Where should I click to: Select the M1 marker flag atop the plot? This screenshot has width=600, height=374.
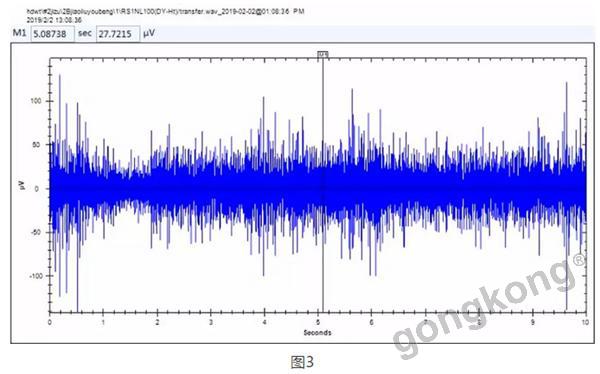[323, 54]
